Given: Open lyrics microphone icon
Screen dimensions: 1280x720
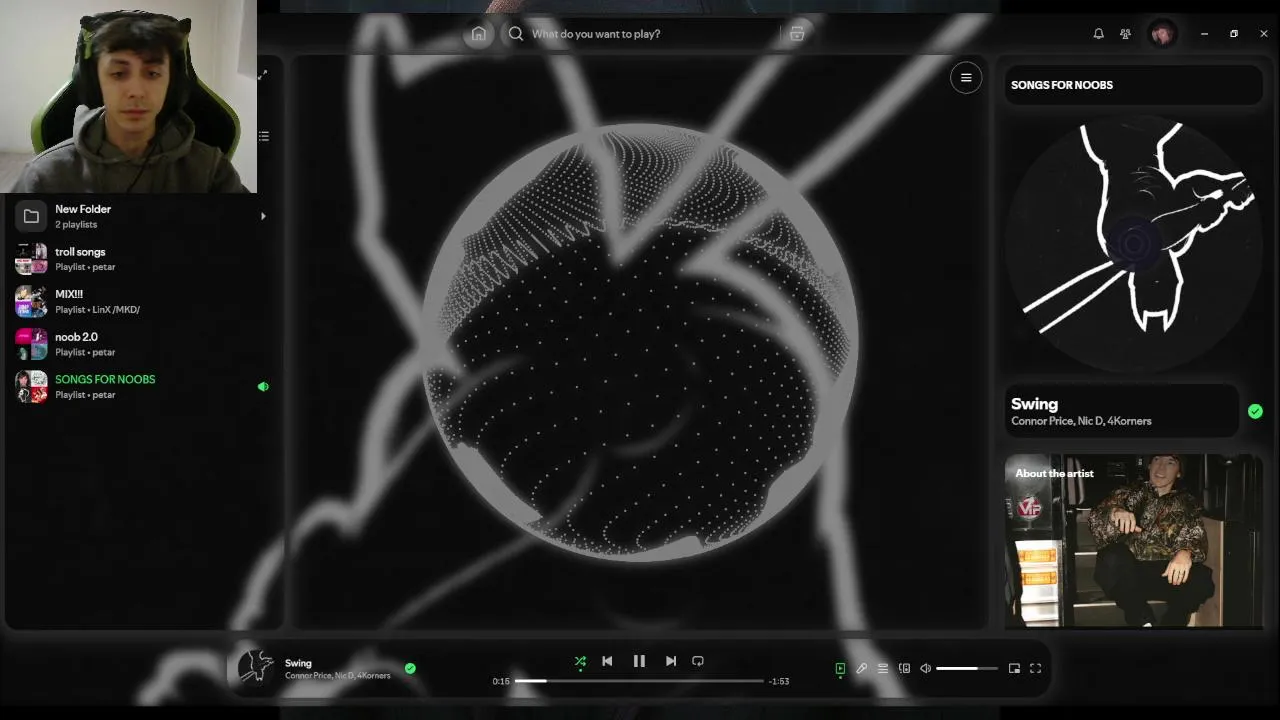Looking at the screenshot, I should coord(861,668).
